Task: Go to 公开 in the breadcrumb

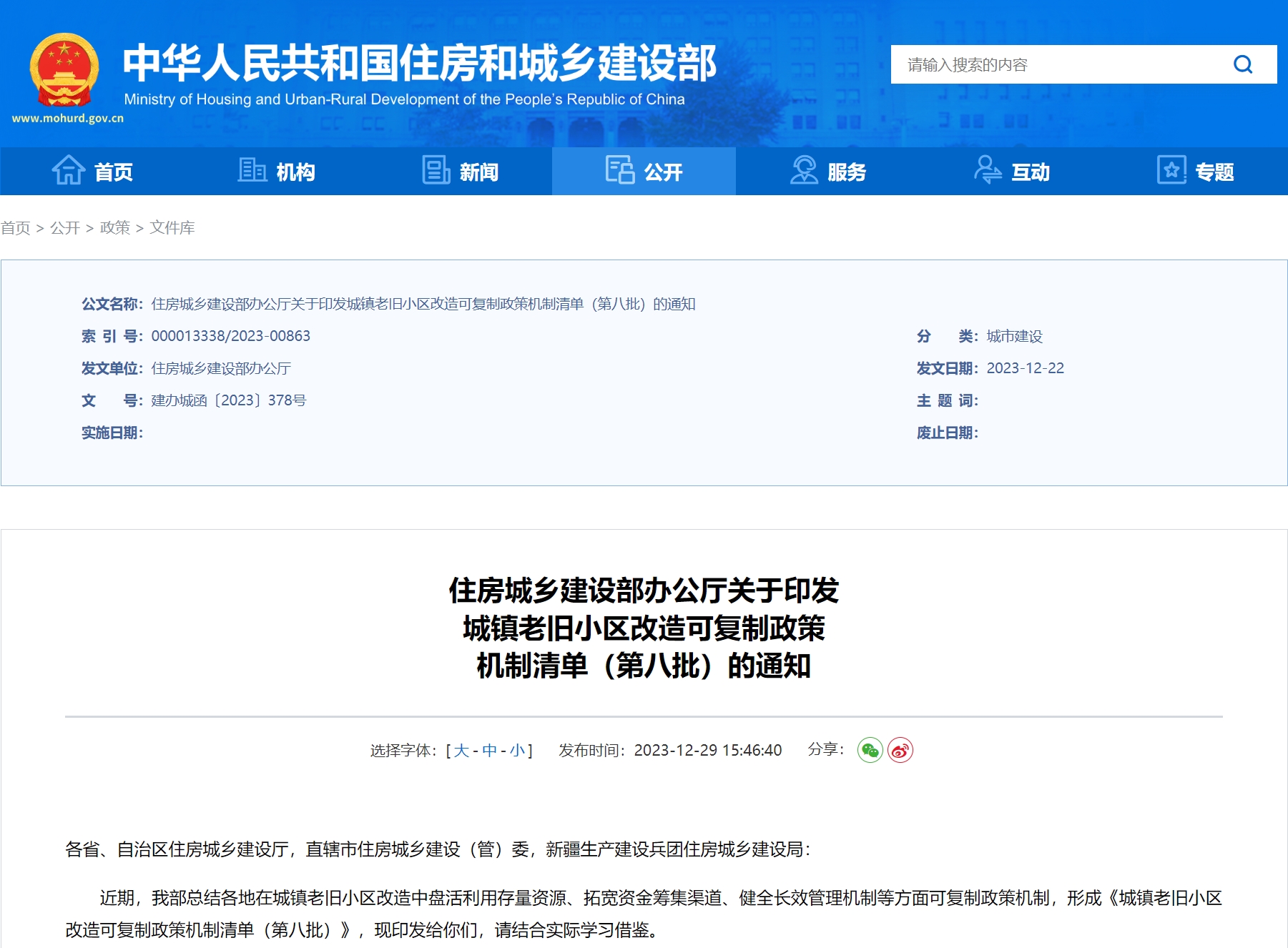Action: 65,227
